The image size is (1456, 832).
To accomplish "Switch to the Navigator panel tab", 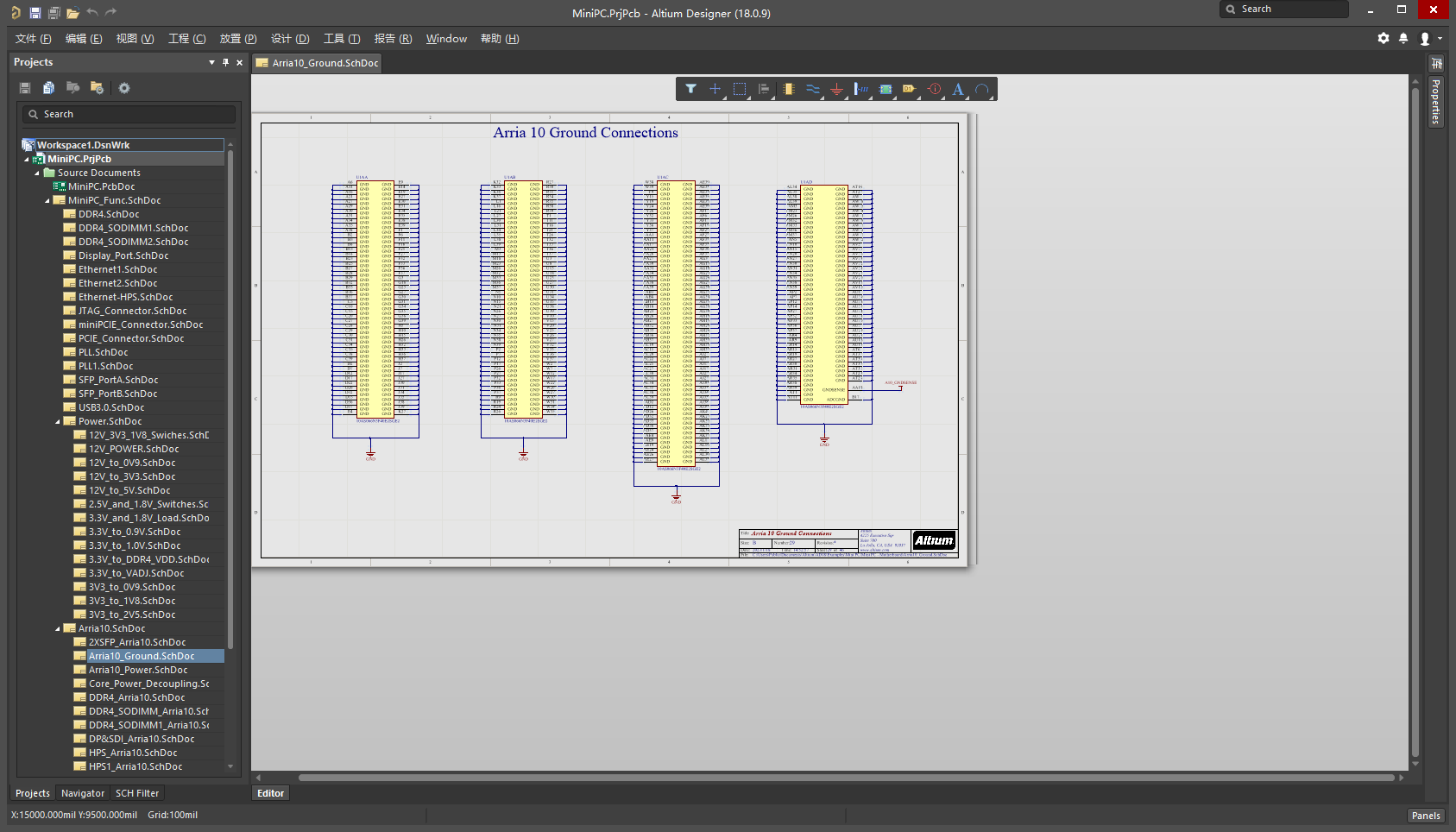I will click(83, 793).
